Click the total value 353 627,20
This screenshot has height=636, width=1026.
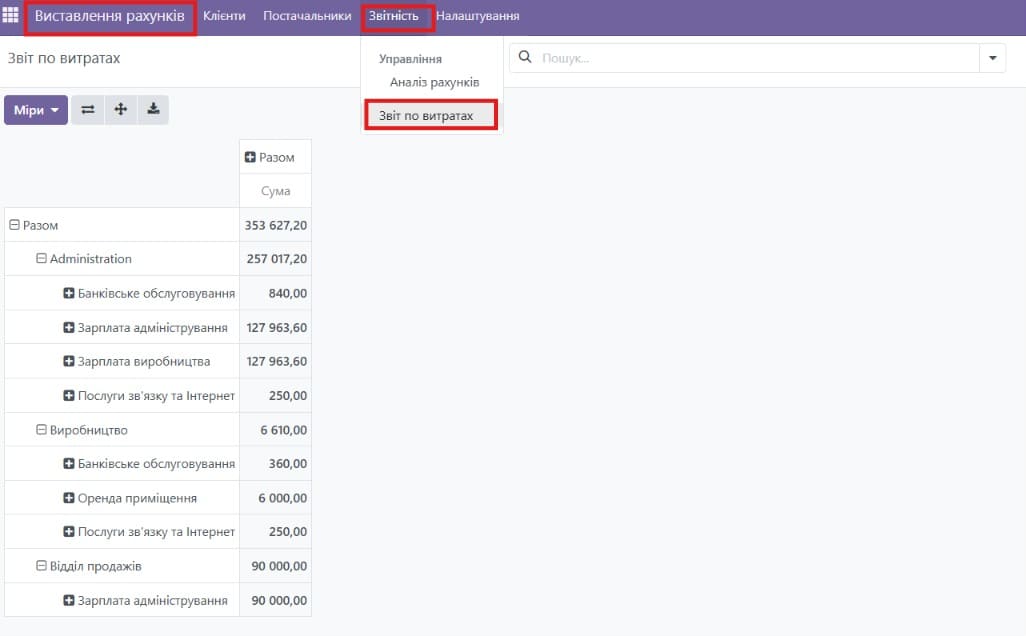275,225
